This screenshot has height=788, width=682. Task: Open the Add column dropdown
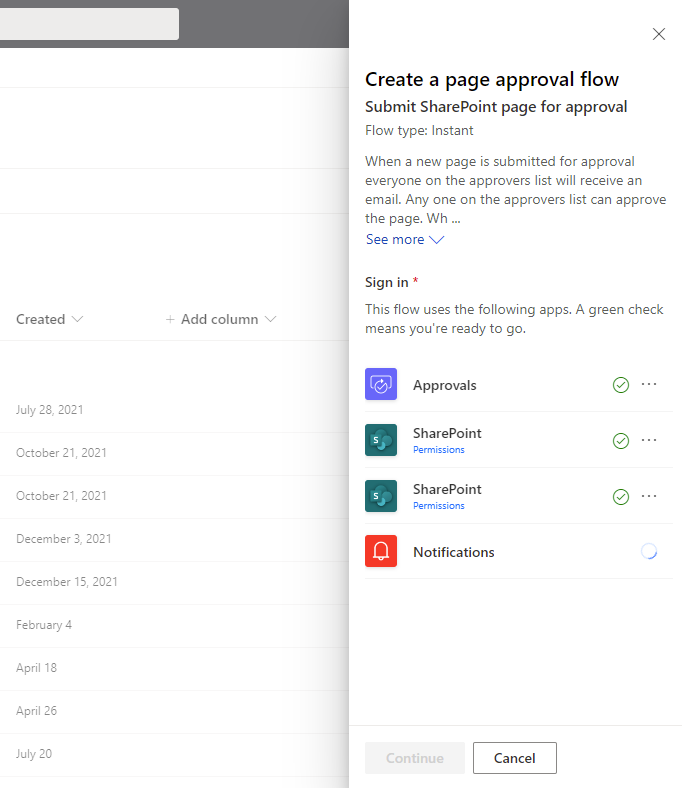coord(221,319)
